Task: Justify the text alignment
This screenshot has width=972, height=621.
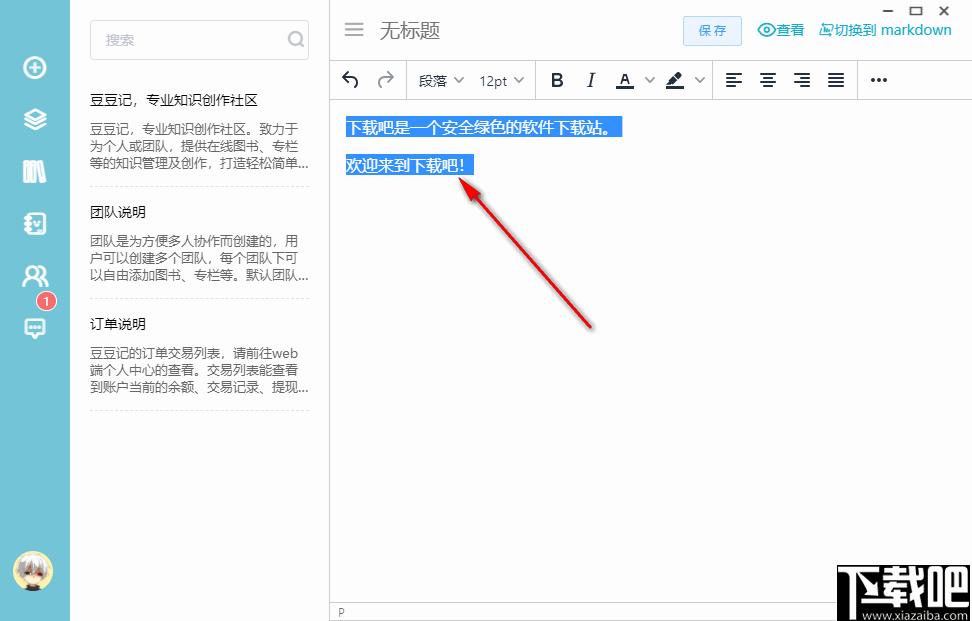Action: (x=836, y=80)
